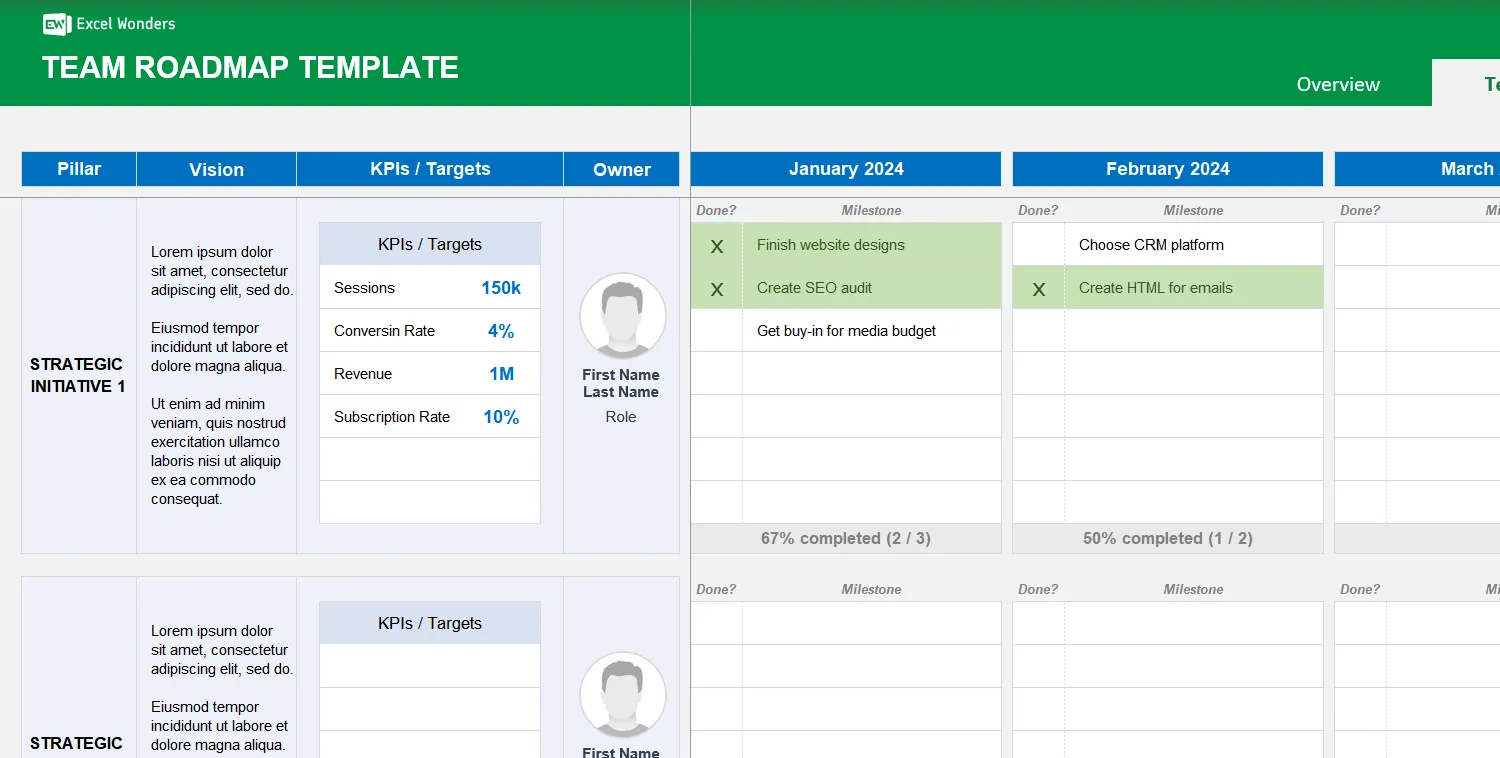1500x758 pixels.
Task: Select the 50% completed summary cell
Action: [1167, 538]
